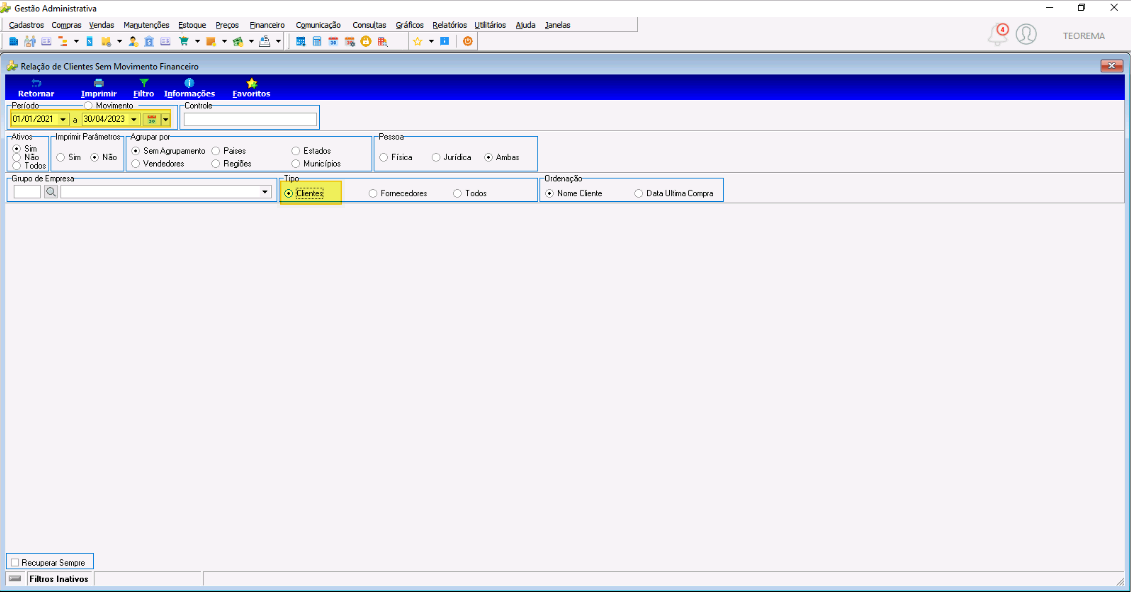Click the orange power icon
Screen dimensions: 1131x592
(468, 41)
